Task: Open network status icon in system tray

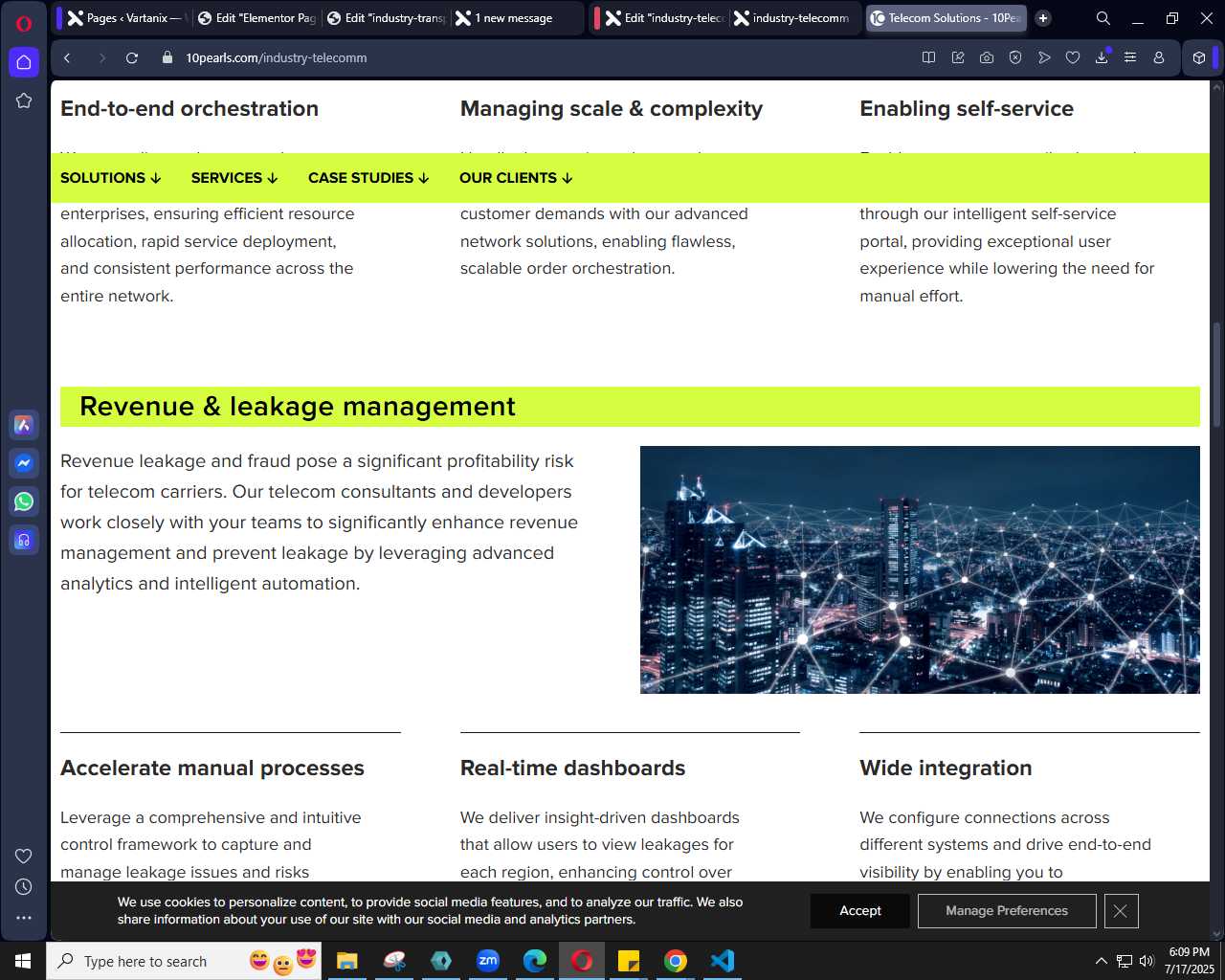Action: click(1125, 961)
